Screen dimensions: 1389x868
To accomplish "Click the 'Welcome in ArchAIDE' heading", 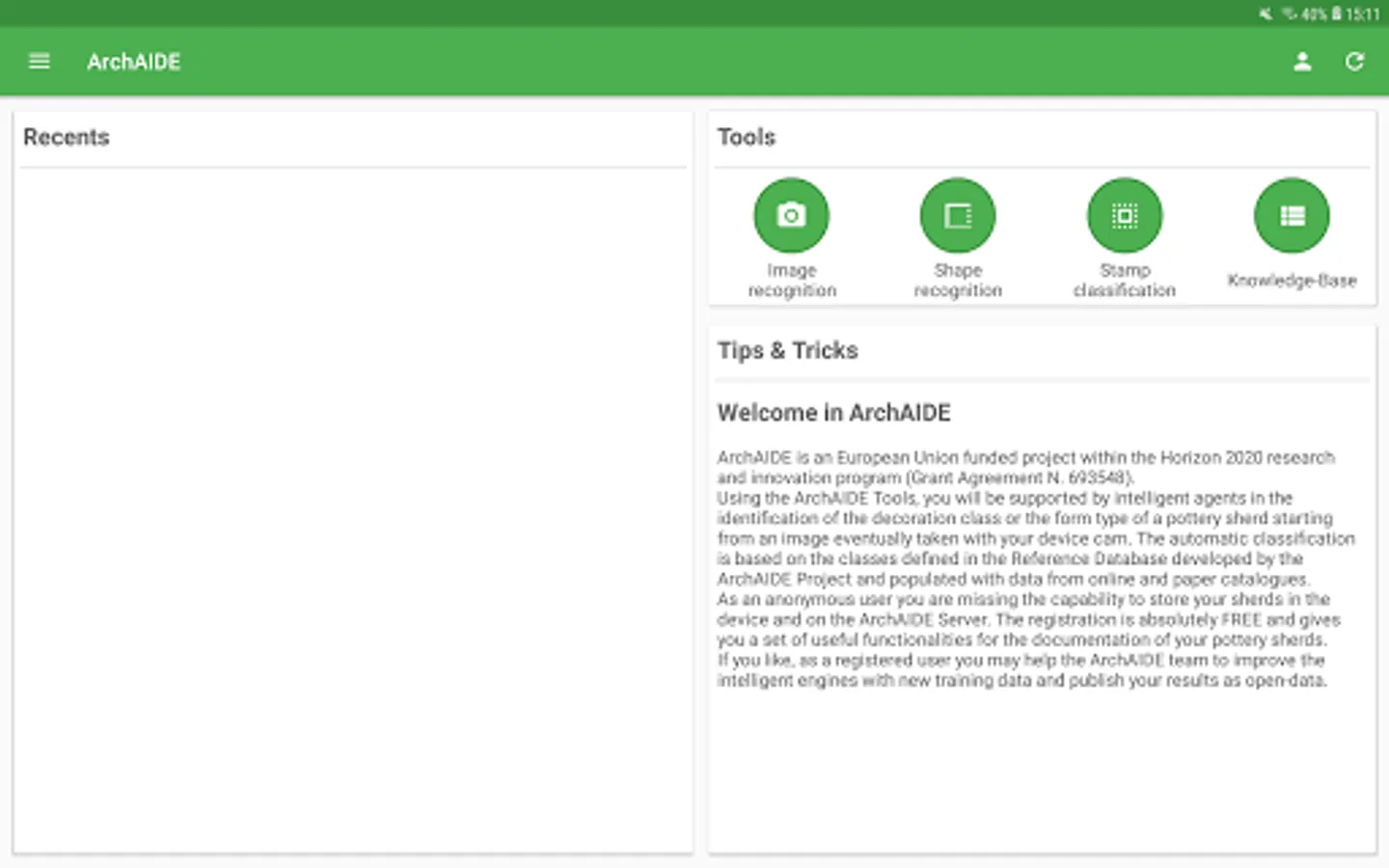I will [834, 413].
